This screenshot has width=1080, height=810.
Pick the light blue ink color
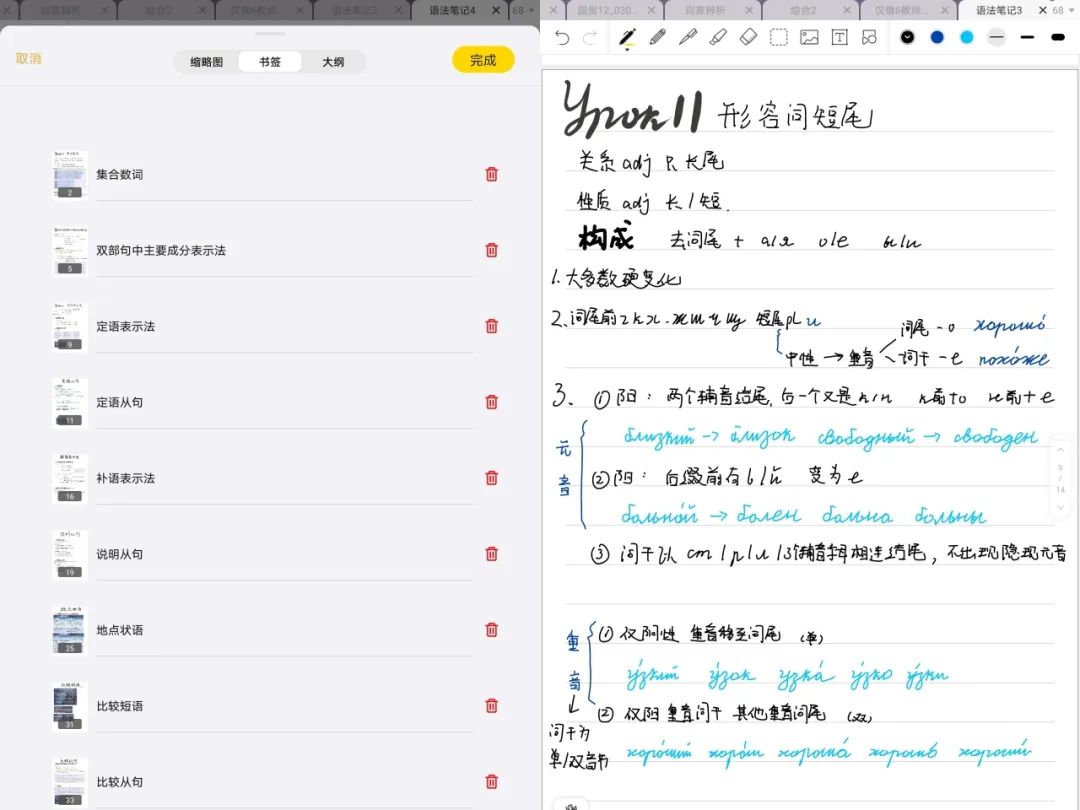tap(966, 37)
